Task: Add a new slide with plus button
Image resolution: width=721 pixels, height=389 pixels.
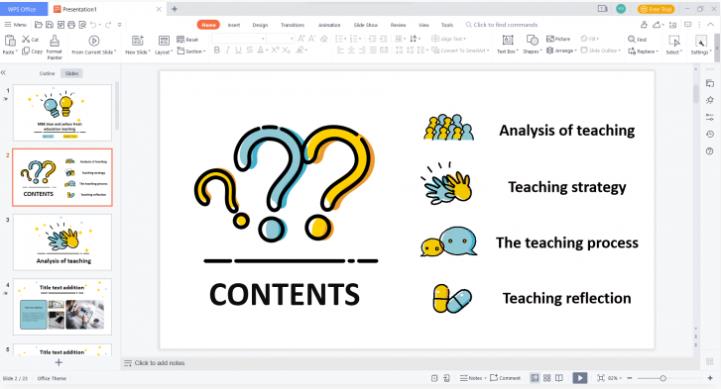Action: pos(58,363)
